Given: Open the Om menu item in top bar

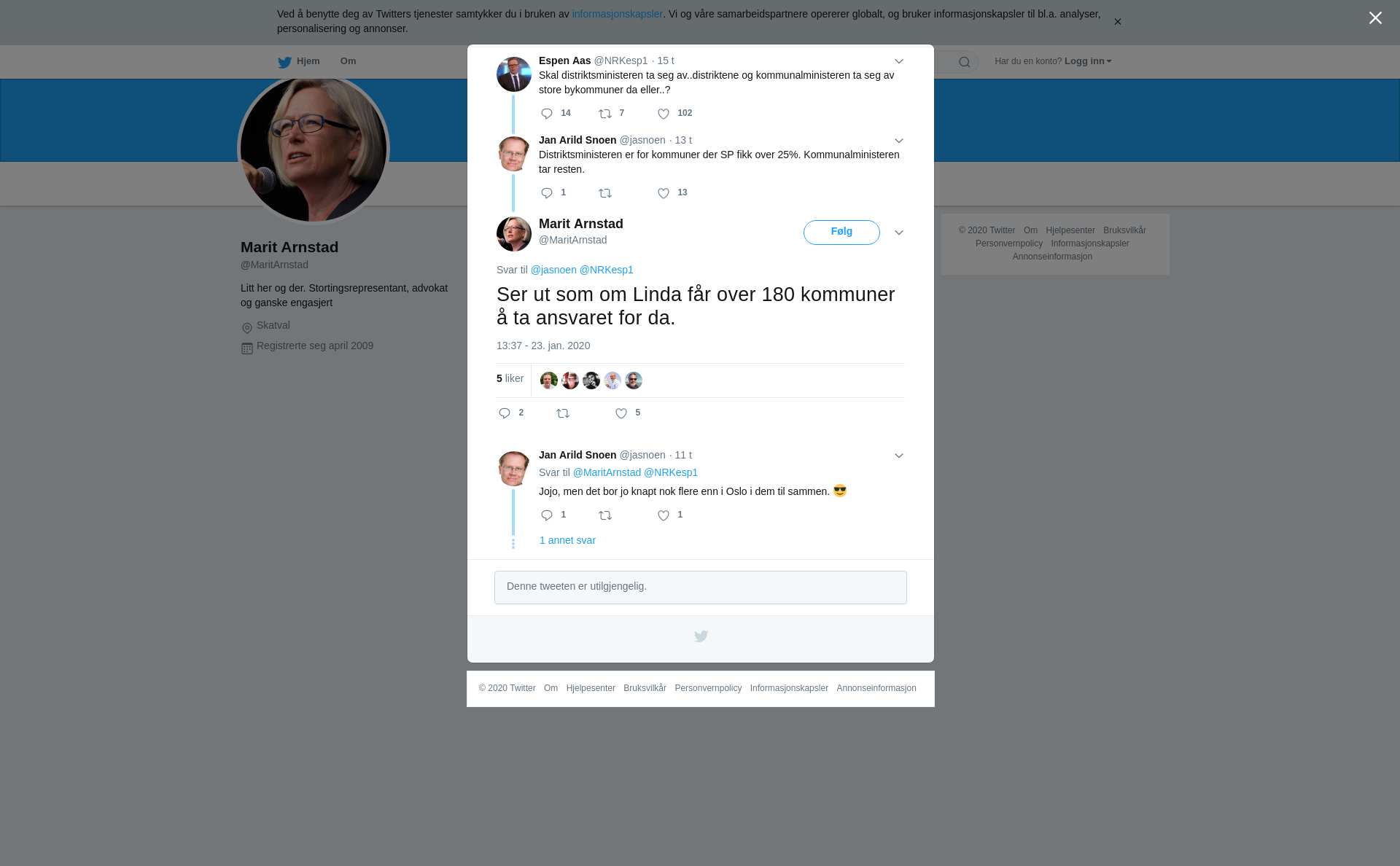Looking at the screenshot, I should click(349, 61).
